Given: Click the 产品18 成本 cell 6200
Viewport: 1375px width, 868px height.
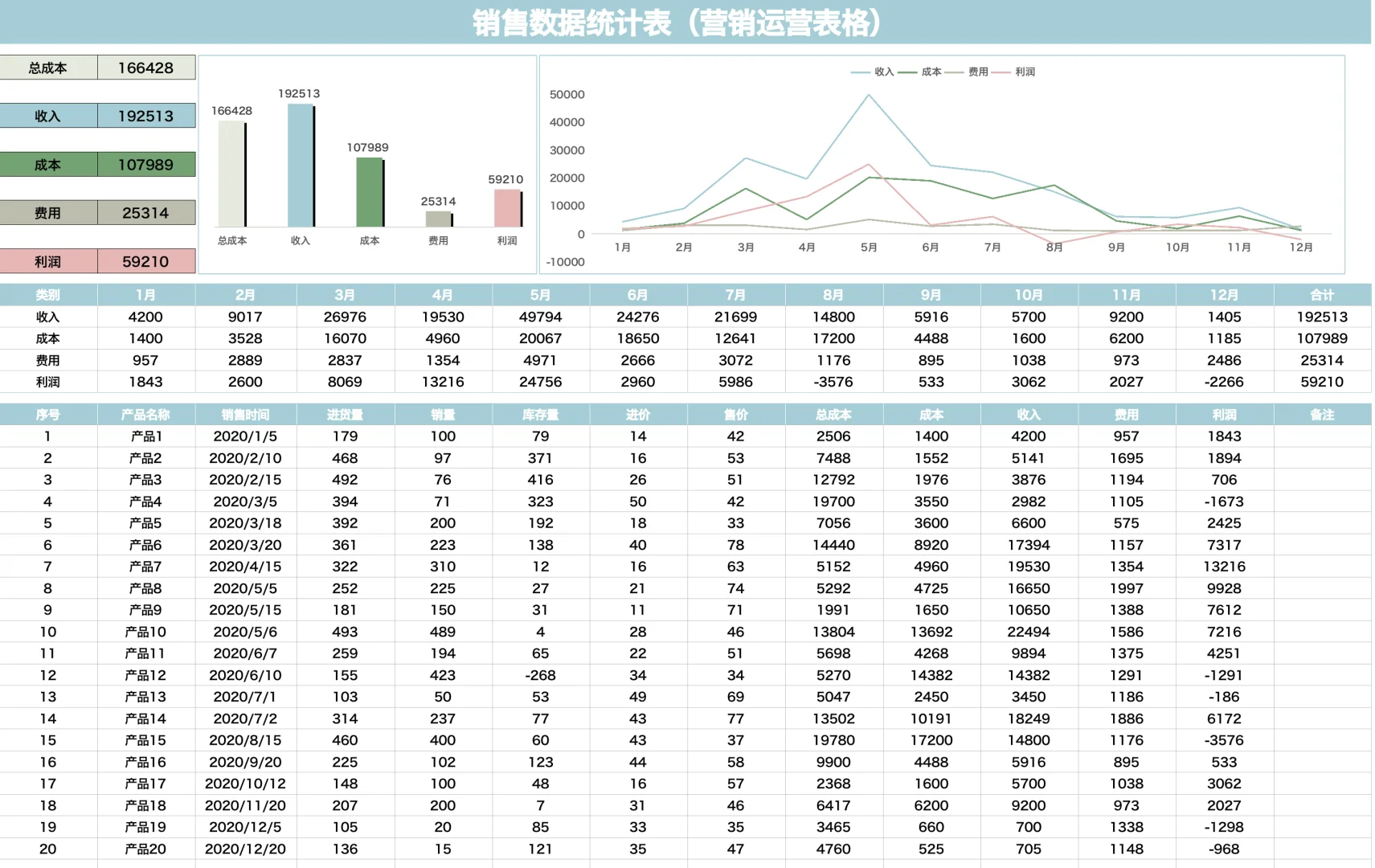Looking at the screenshot, I should (x=931, y=805).
